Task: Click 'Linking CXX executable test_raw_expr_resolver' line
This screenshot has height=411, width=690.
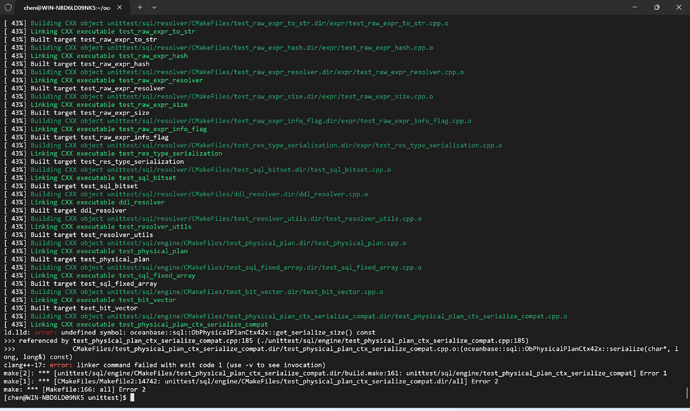Action: (103, 81)
